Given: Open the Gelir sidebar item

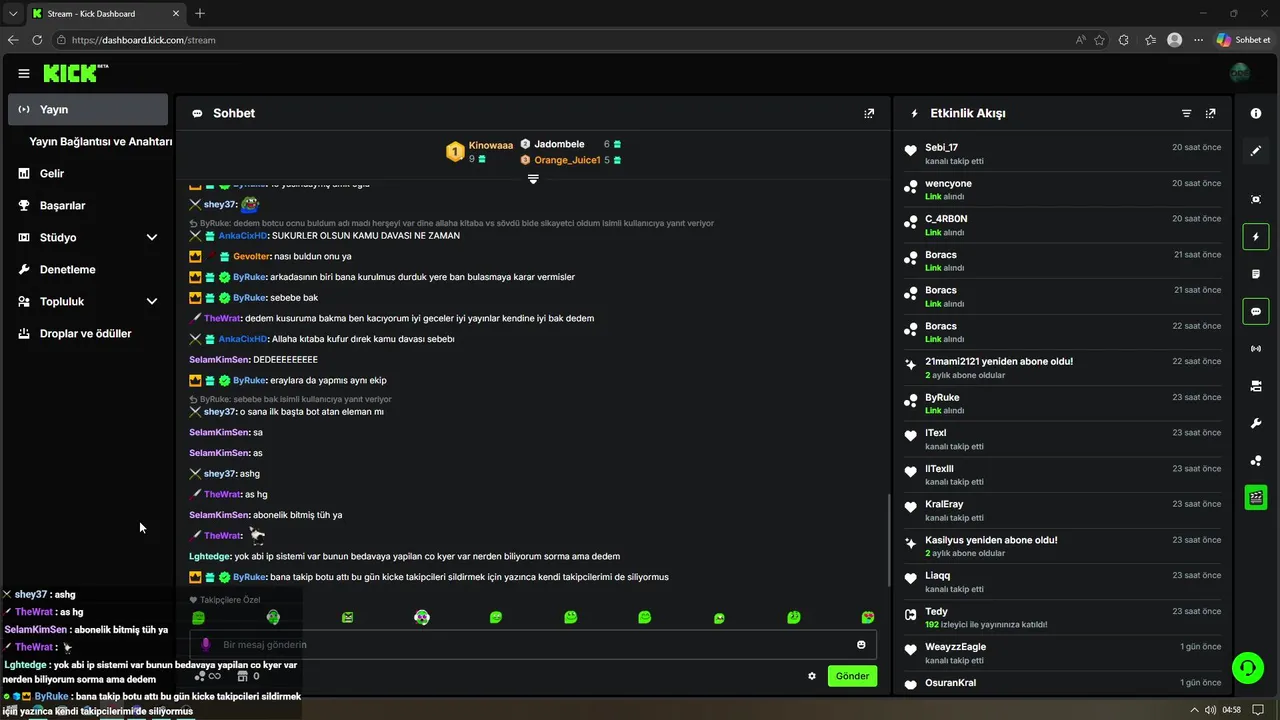Looking at the screenshot, I should (x=88, y=173).
